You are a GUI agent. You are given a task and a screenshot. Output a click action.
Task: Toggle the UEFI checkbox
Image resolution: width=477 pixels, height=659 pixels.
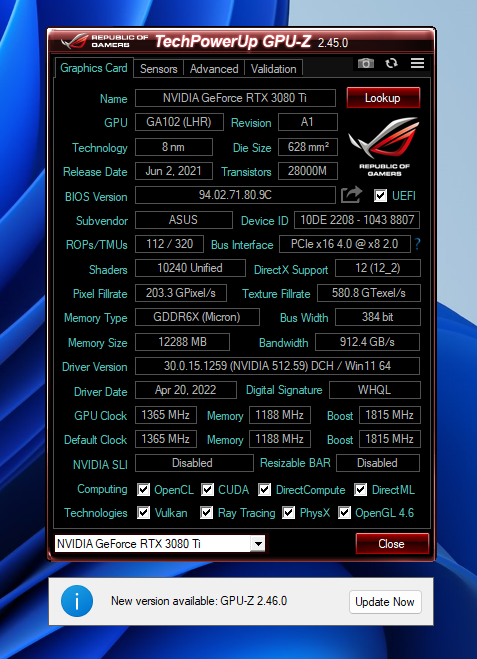click(380, 195)
